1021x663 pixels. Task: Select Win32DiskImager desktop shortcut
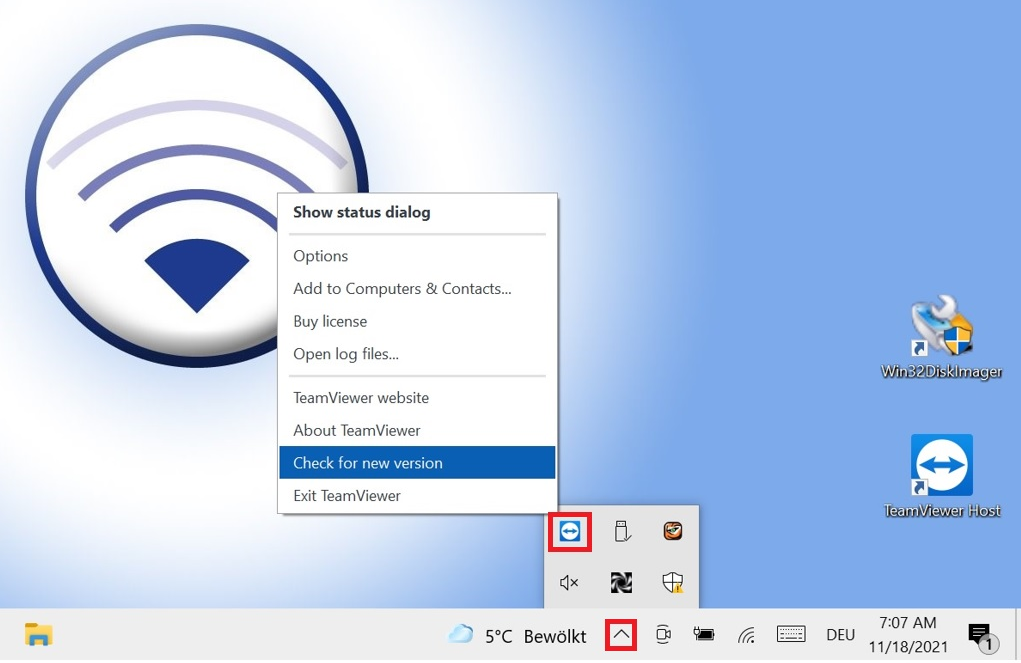pyautogui.click(x=942, y=337)
